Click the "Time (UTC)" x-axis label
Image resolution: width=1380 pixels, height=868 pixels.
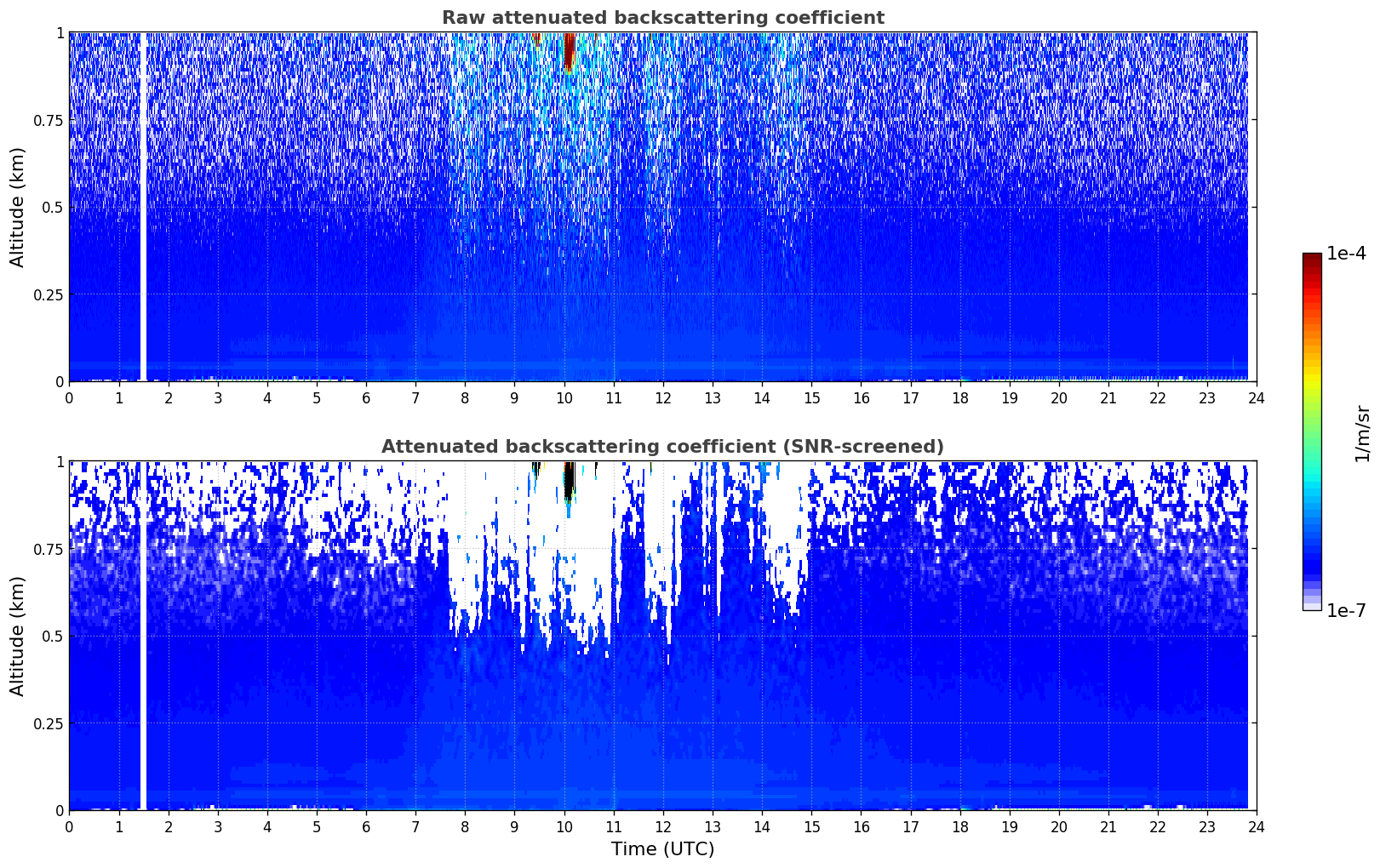pos(662,849)
